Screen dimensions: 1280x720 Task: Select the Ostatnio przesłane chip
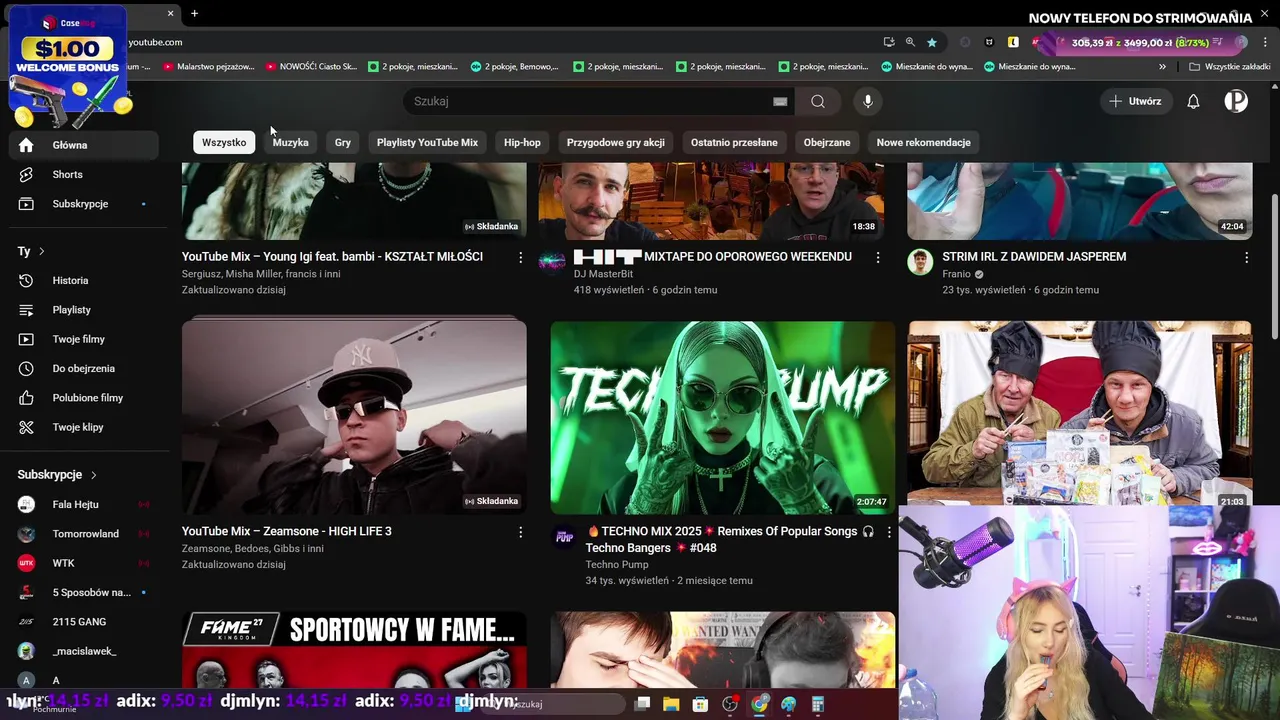pos(734,142)
